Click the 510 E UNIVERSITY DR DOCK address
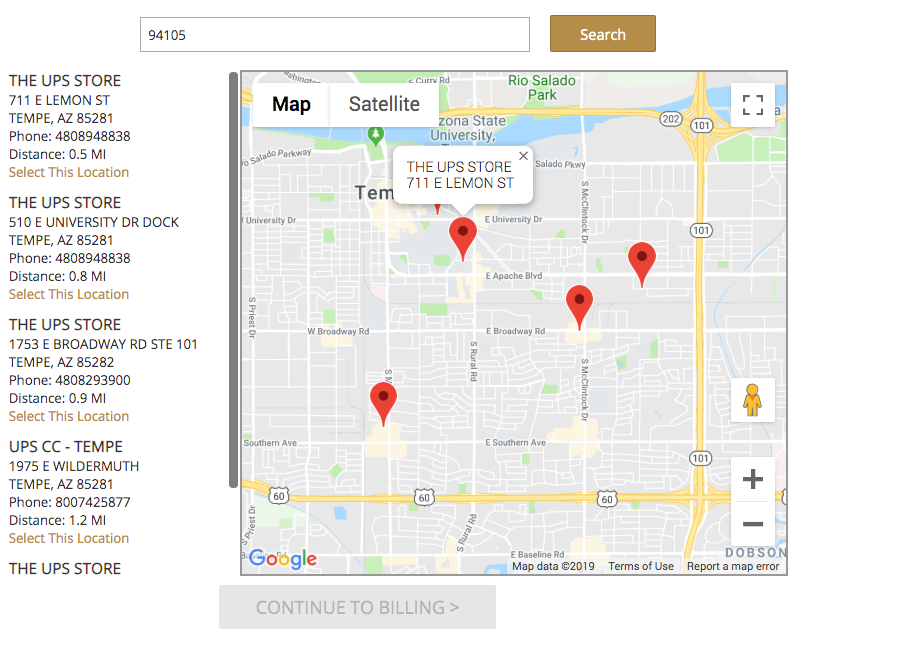 pyautogui.click(x=94, y=222)
